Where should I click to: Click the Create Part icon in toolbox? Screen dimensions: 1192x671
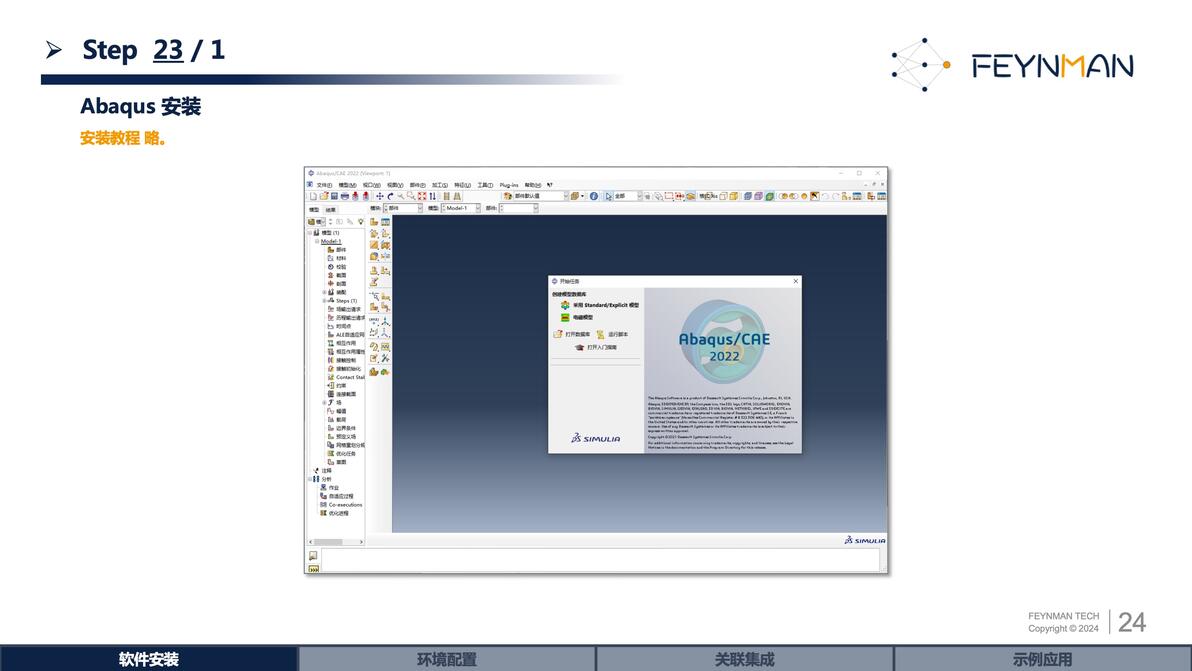pos(374,222)
